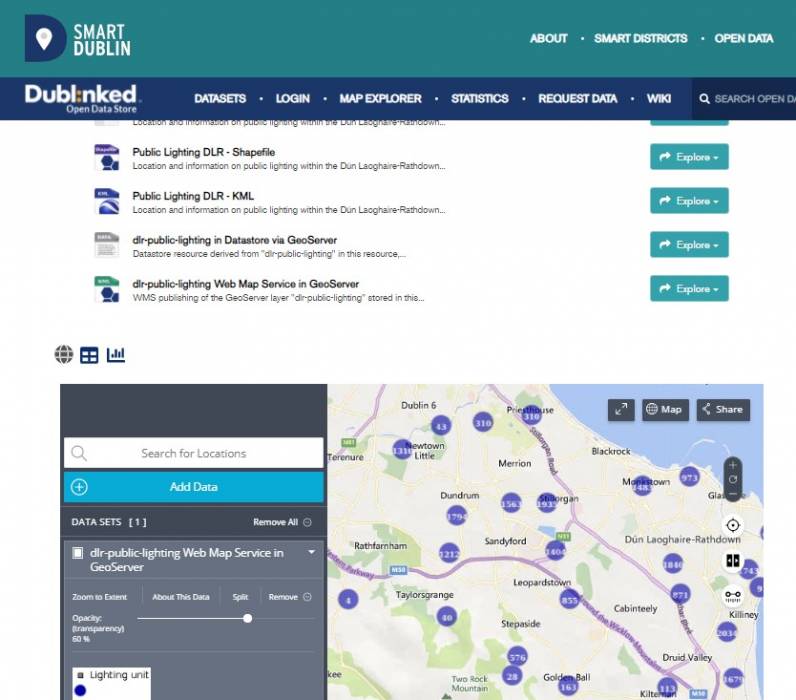
Task: Zoom in on the map
Action: pos(733,465)
